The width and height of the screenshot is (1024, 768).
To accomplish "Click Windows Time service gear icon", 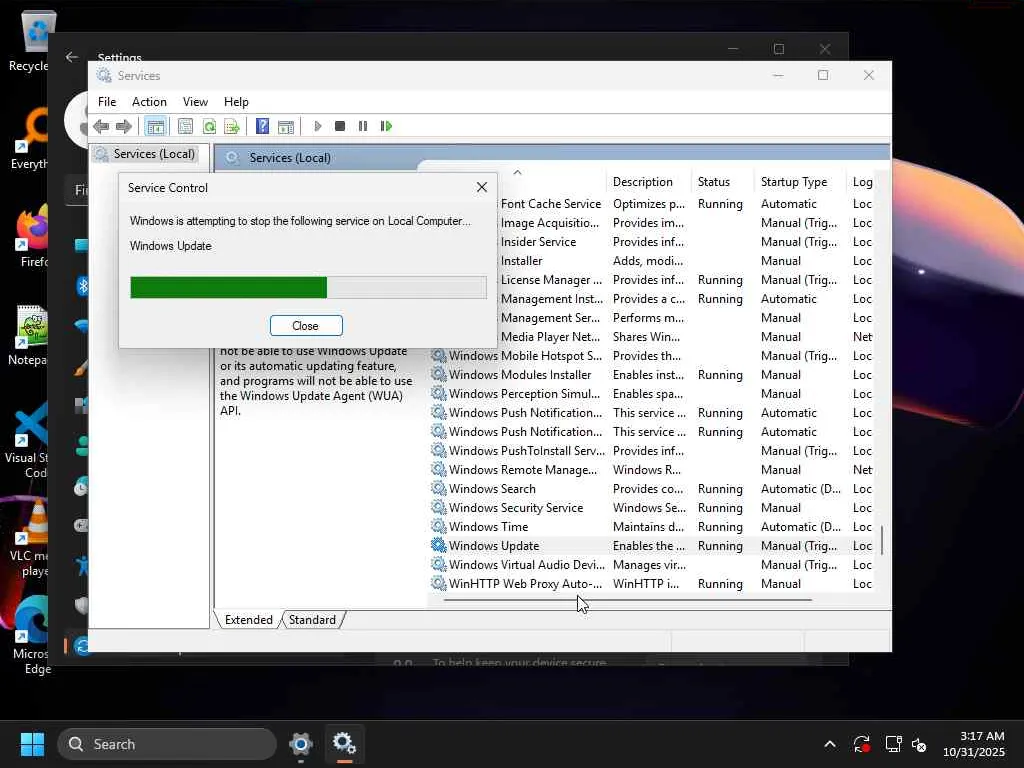I will coord(438,526).
